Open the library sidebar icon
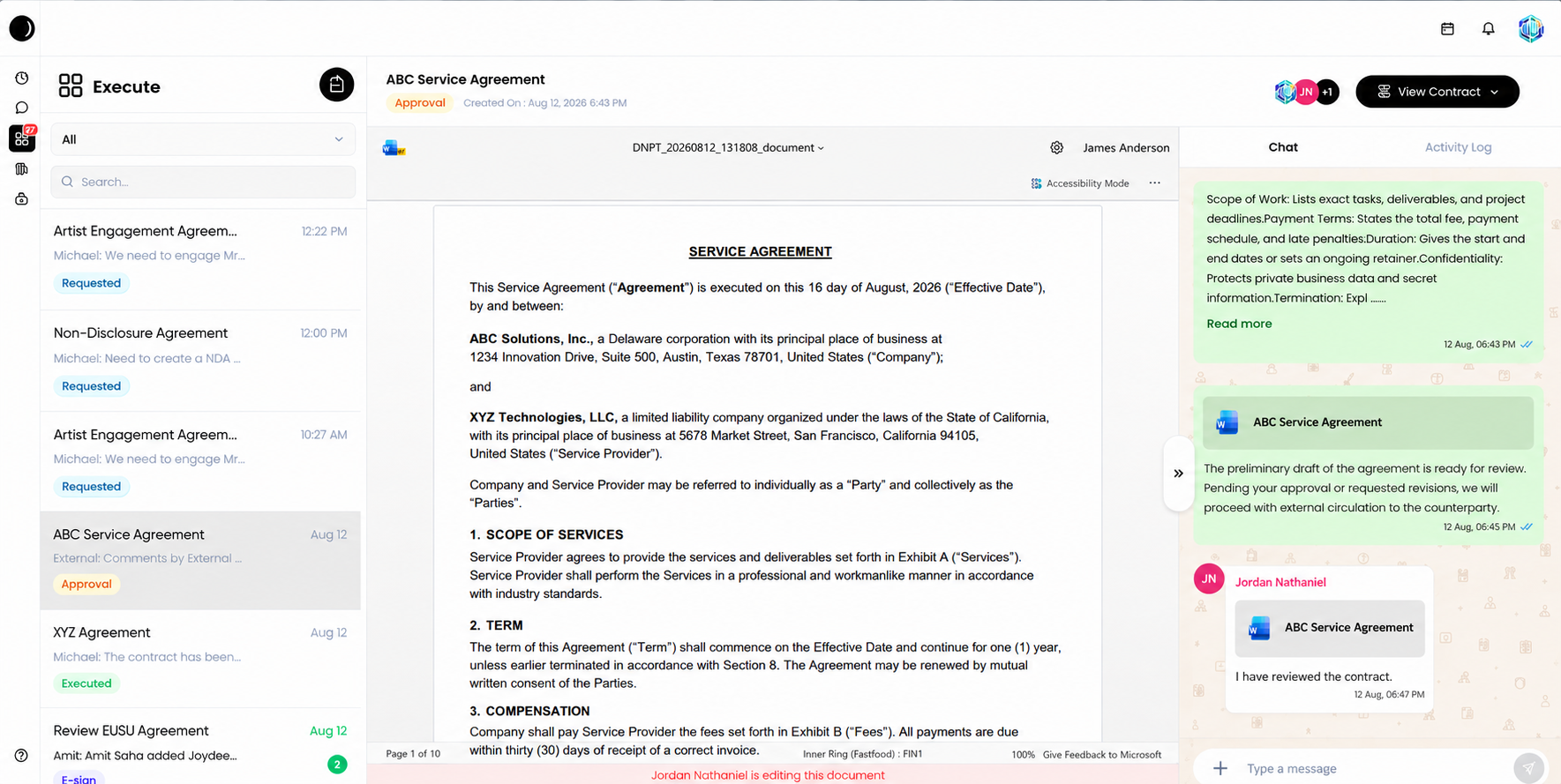Screen dimensions: 1561x784 (22, 169)
